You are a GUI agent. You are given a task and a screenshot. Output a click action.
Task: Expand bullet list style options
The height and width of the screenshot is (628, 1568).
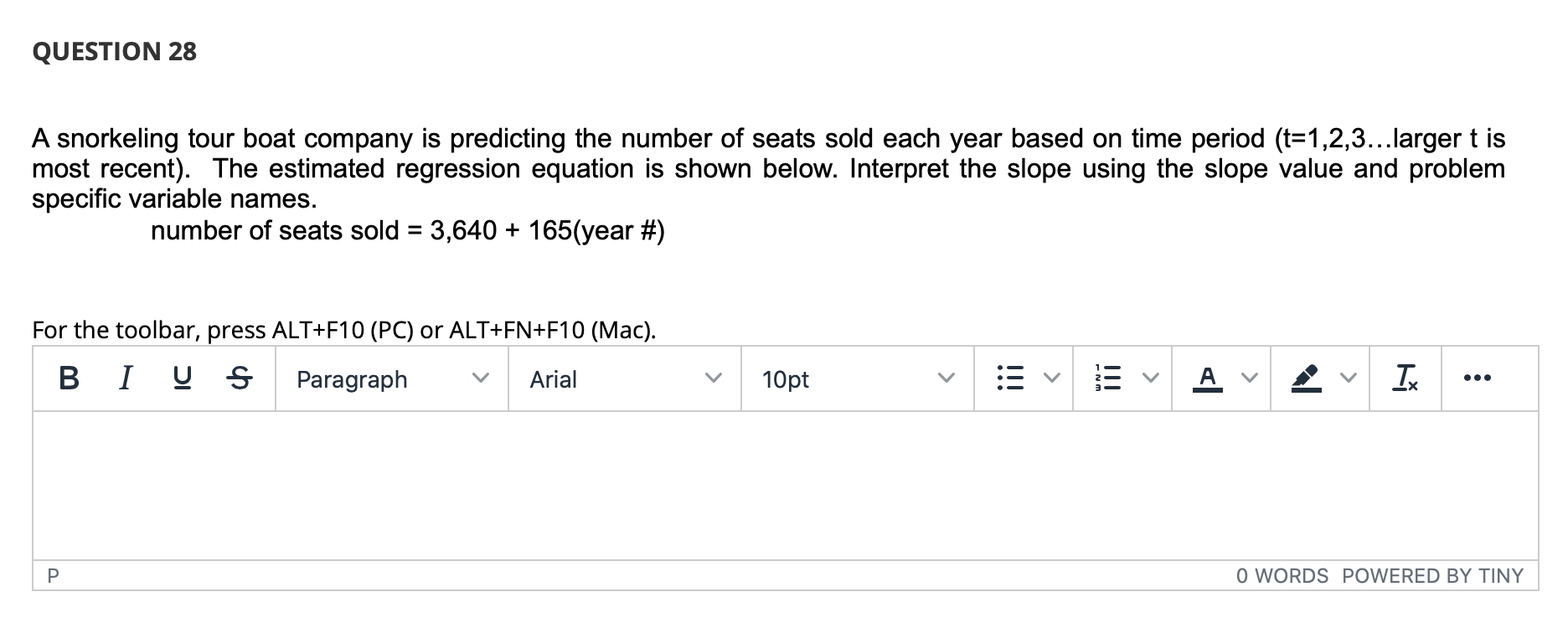tap(1052, 379)
